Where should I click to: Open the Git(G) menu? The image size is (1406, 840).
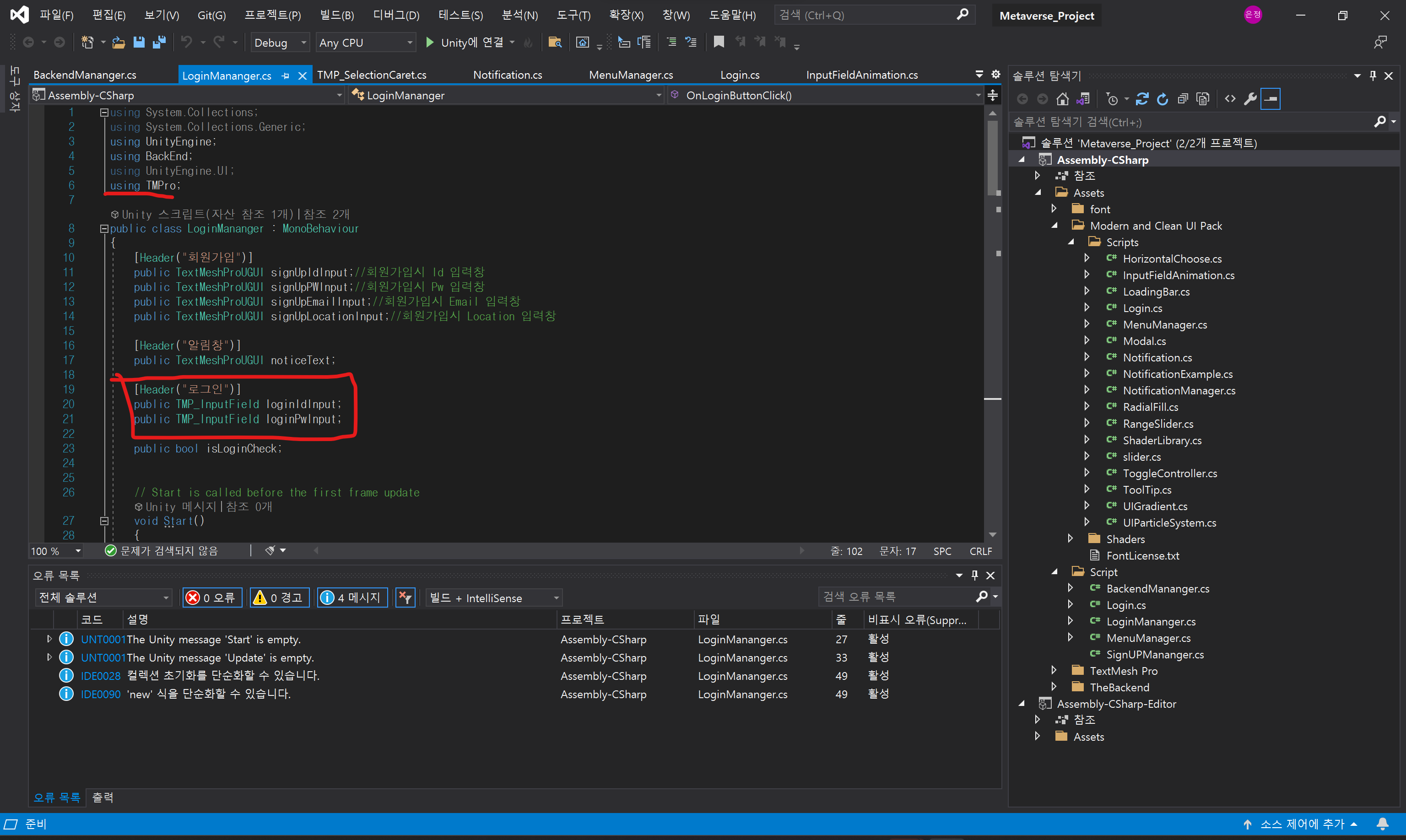coord(211,15)
